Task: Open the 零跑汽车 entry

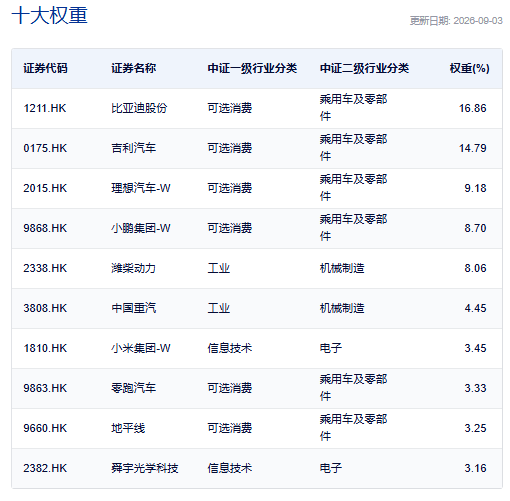Action: point(133,388)
